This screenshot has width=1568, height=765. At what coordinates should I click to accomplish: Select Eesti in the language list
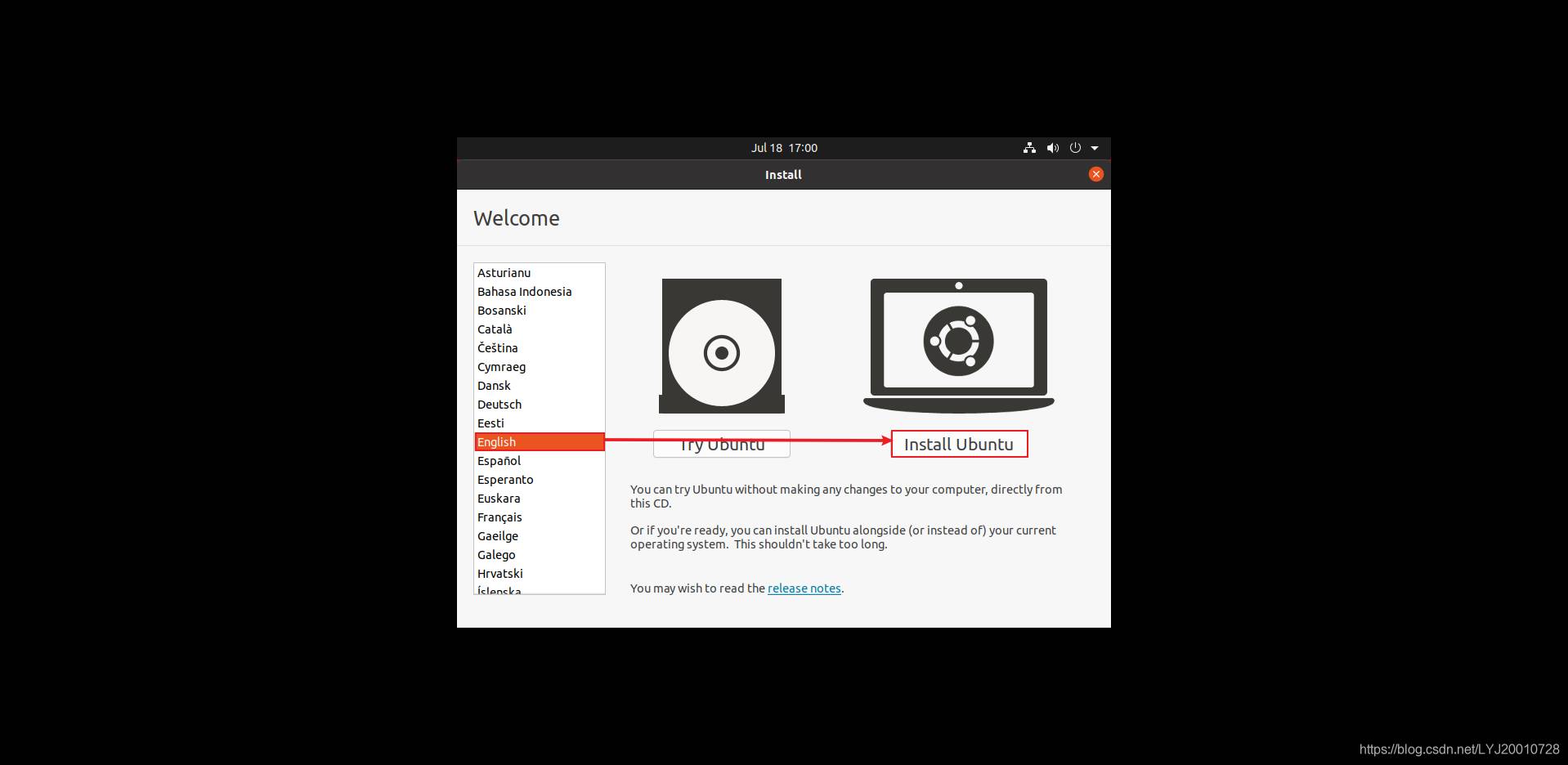pyautogui.click(x=540, y=423)
